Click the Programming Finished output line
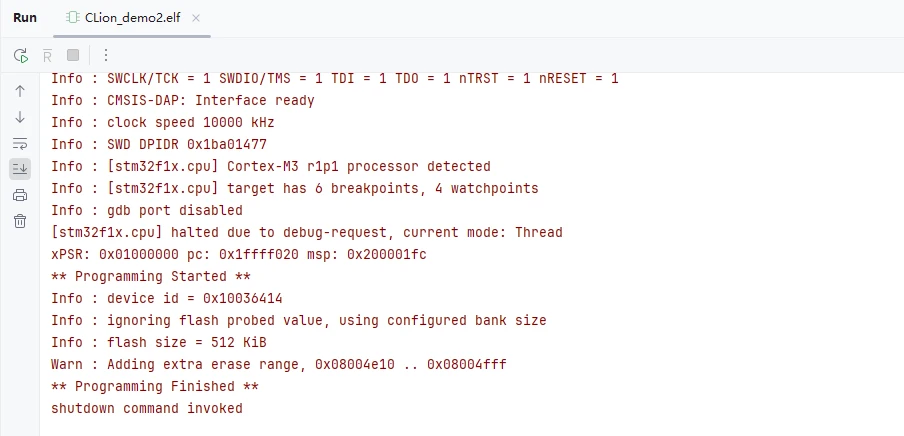Viewport: 904px width, 436px height. pos(155,386)
